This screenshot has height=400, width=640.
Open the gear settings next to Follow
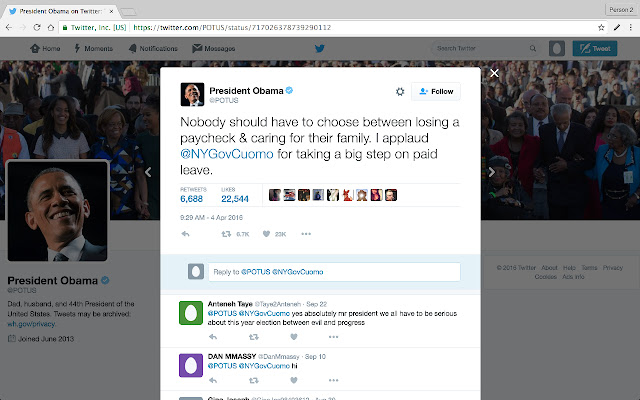(x=400, y=91)
